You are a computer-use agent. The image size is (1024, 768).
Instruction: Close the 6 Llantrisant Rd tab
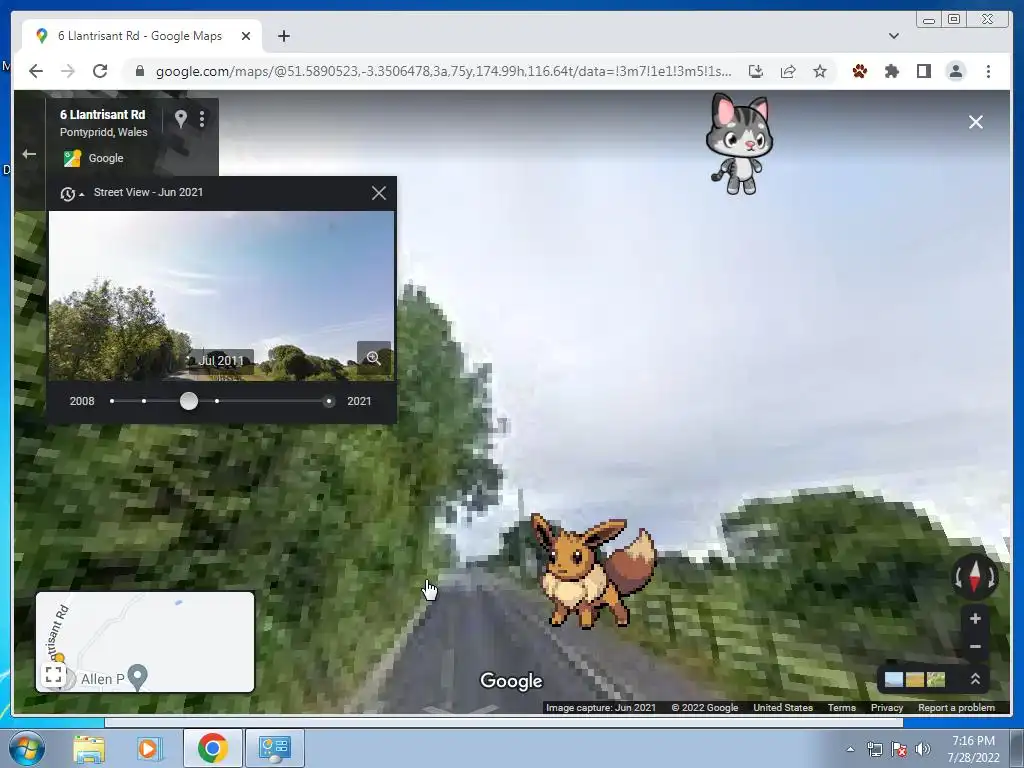246,36
